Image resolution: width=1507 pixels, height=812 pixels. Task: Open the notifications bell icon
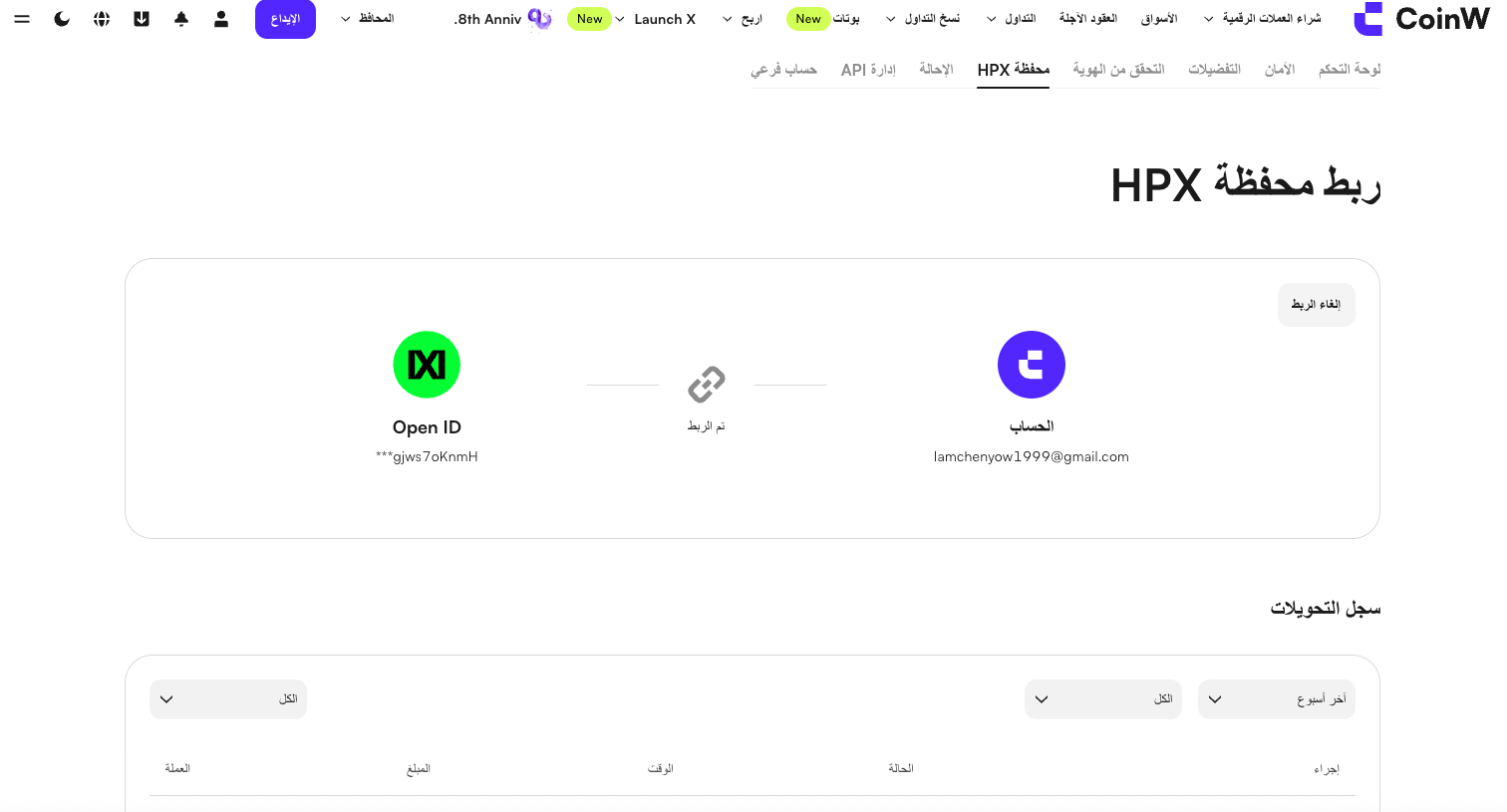pos(181,19)
